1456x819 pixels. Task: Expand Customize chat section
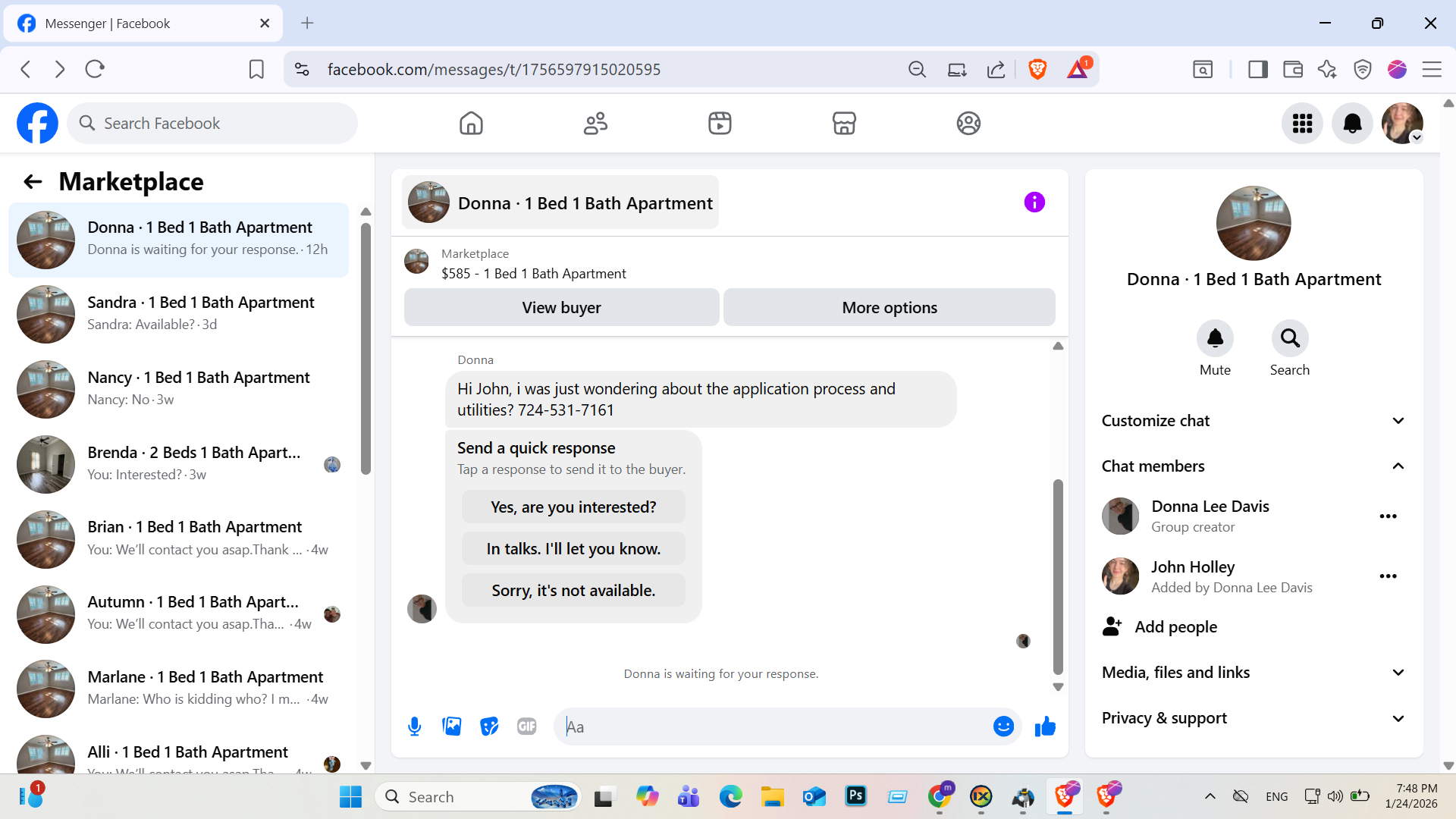(1253, 421)
